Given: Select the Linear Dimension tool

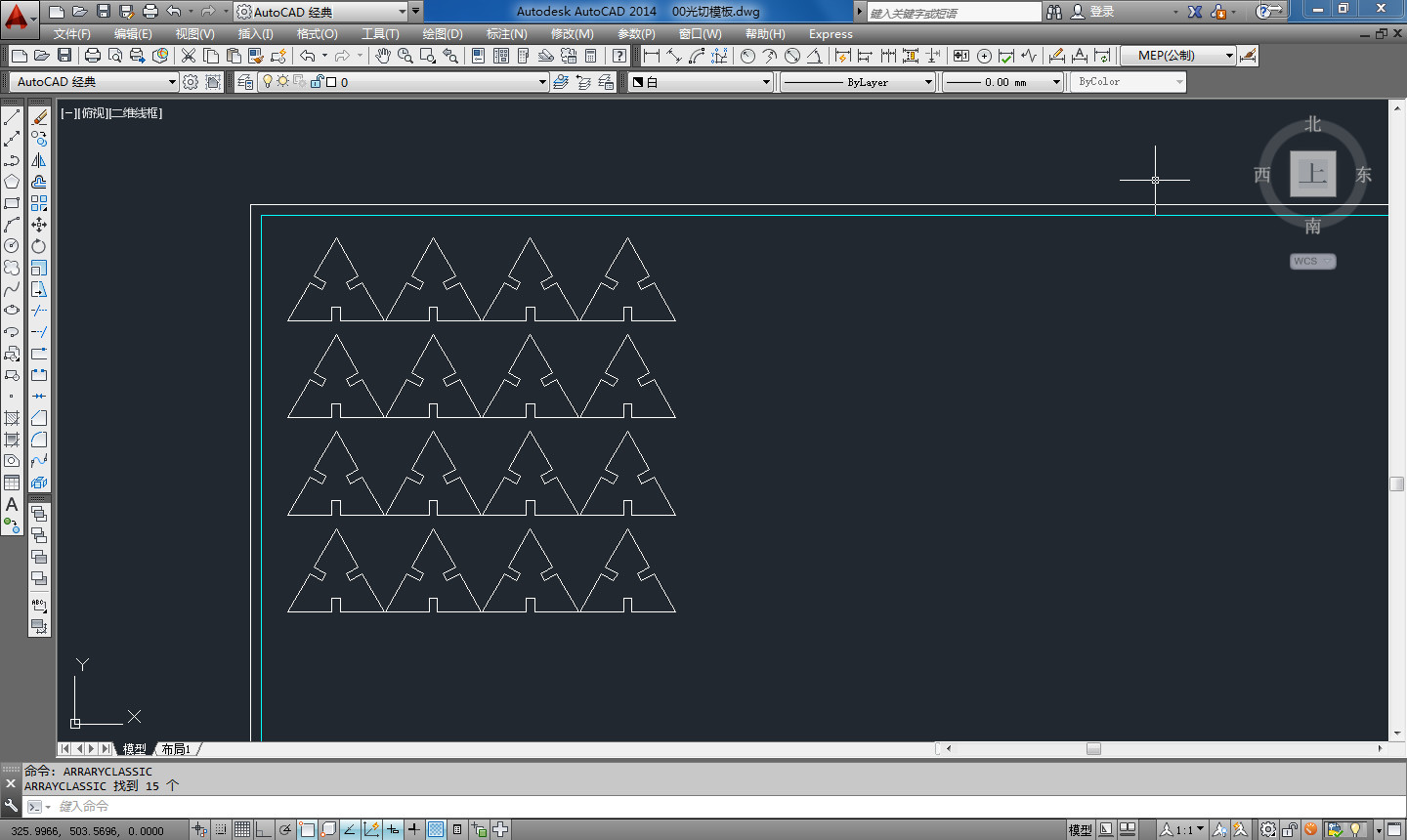Looking at the screenshot, I should [652, 56].
